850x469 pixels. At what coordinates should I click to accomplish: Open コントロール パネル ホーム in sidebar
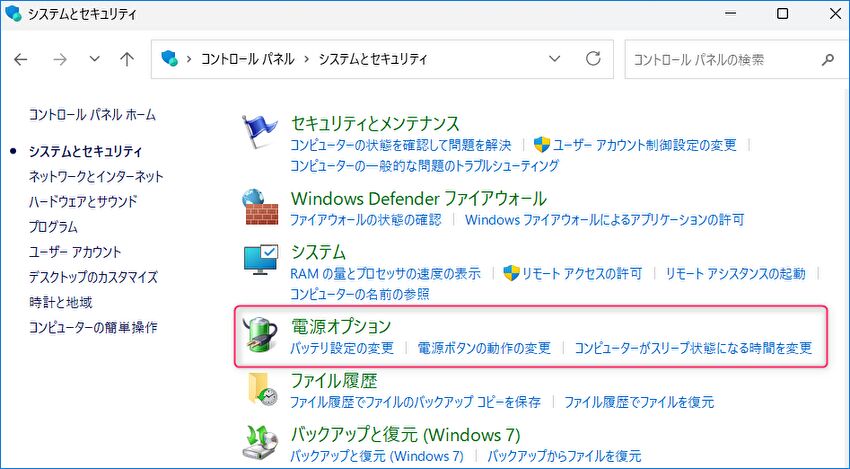click(92, 115)
